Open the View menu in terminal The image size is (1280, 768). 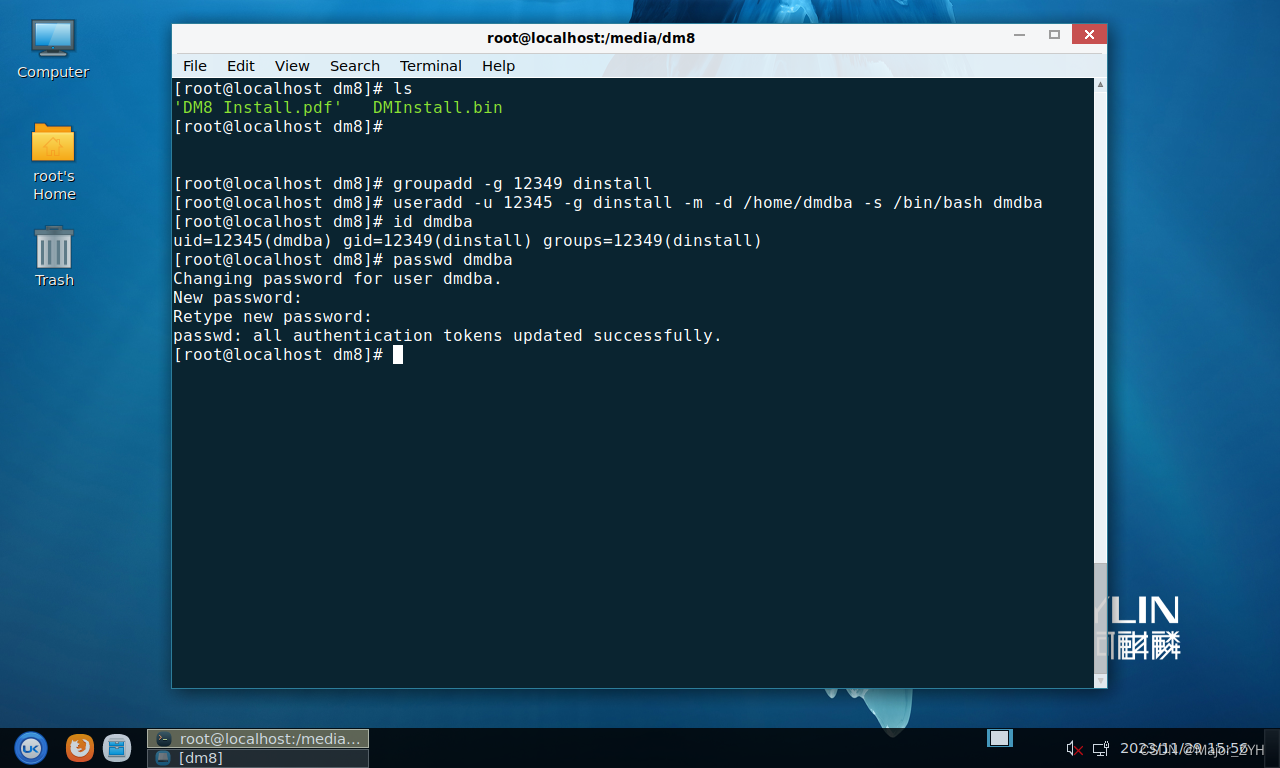[x=292, y=66]
